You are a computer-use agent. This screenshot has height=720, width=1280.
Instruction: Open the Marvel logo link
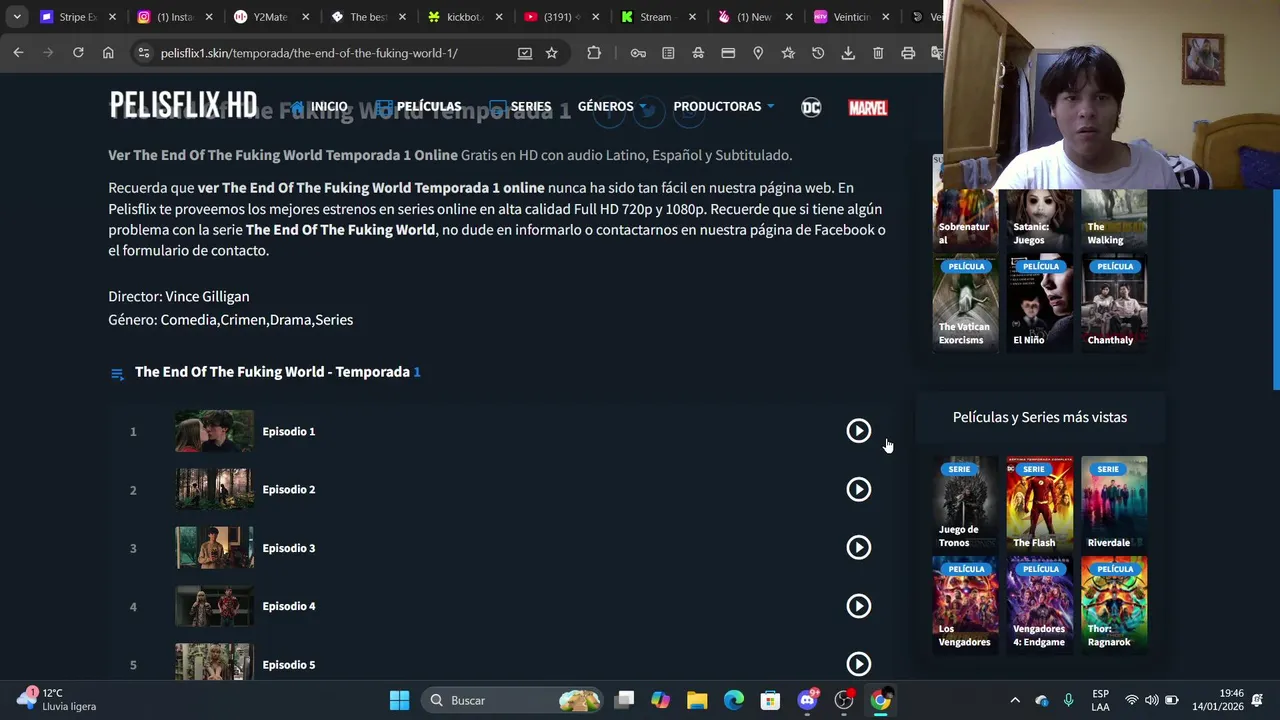point(868,107)
